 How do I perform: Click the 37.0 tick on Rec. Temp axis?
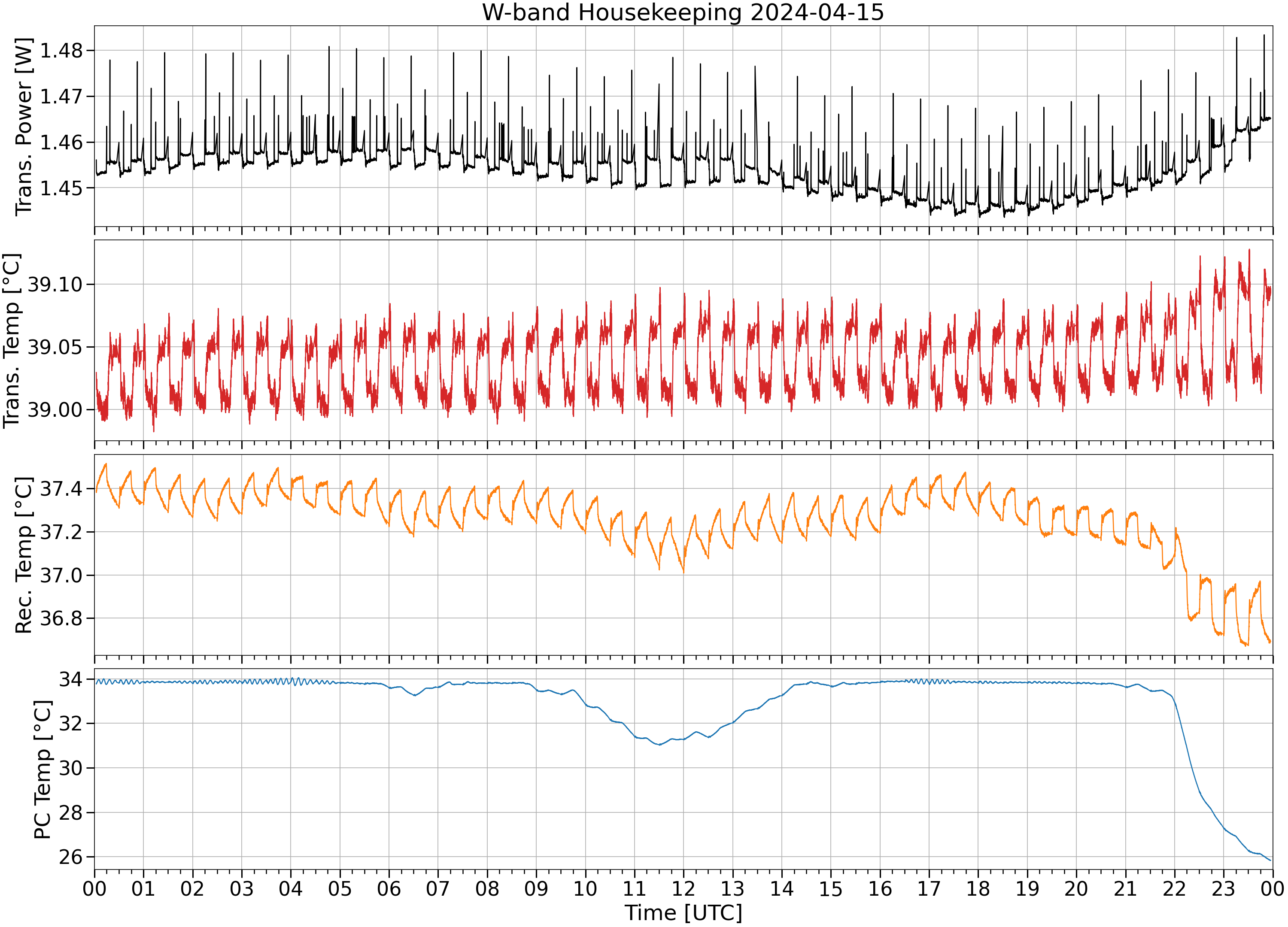[61, 575]
